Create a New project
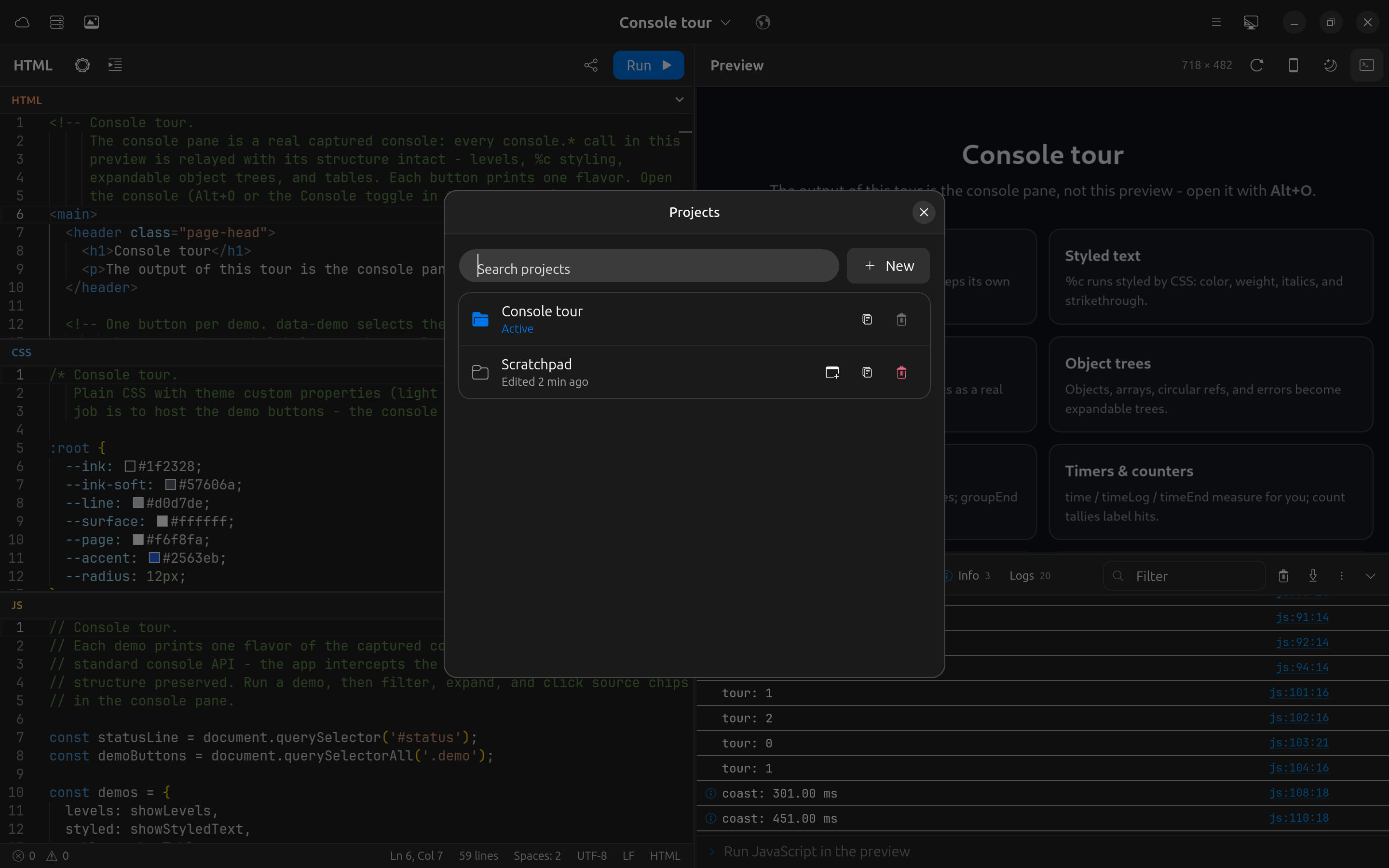 click(888, 266)
